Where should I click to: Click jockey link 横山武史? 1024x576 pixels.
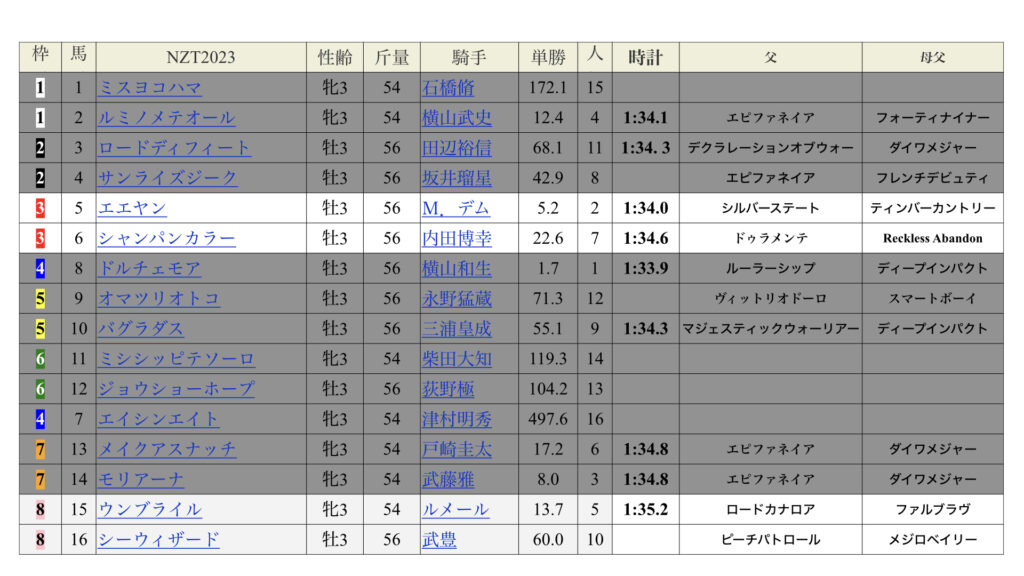(x=457, y=118)
